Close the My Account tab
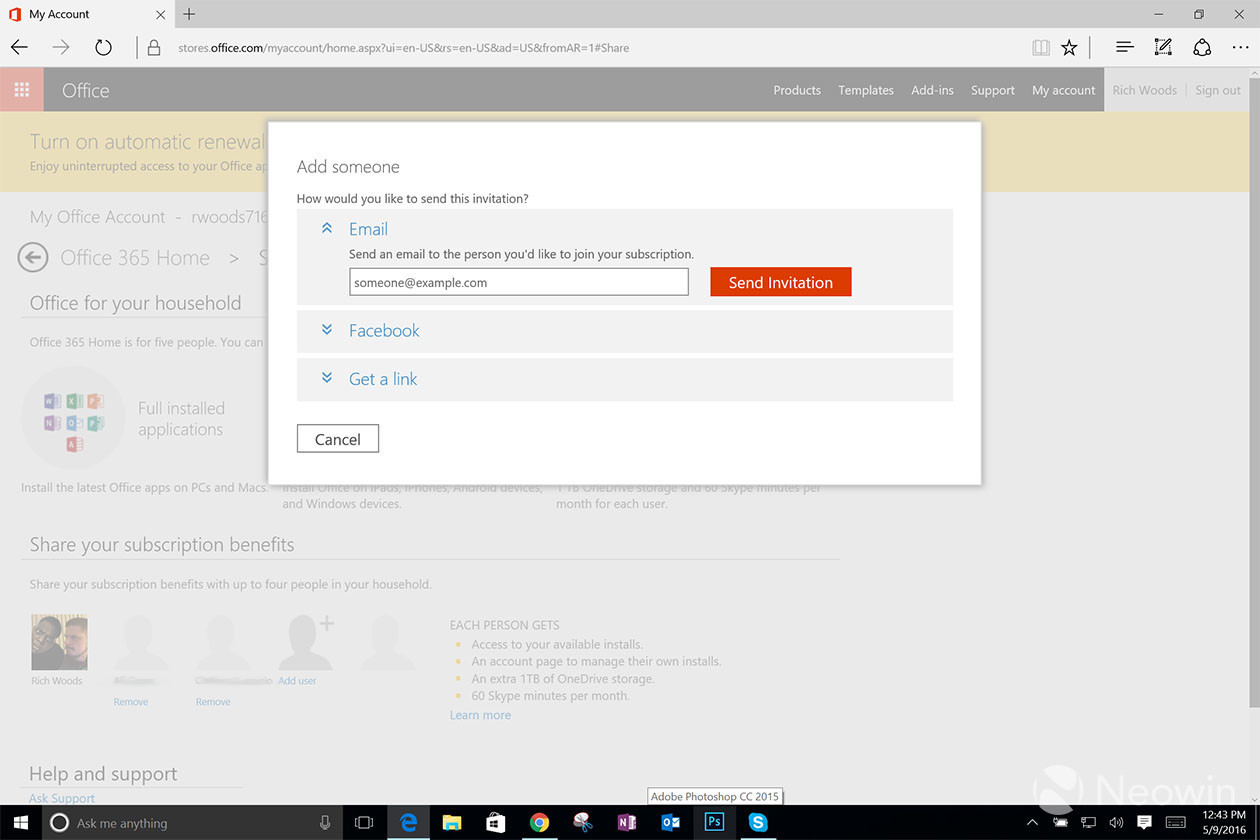Viewport: 1260px width, 840px height. coord(160,14)
